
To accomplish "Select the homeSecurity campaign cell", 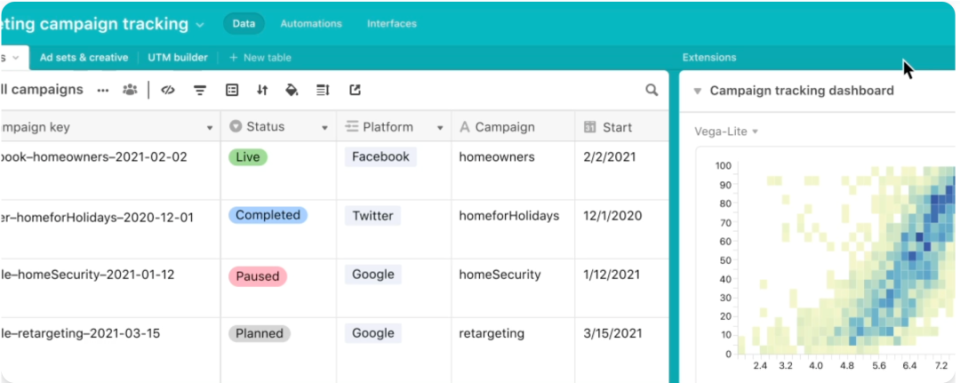I will point(500,275).
